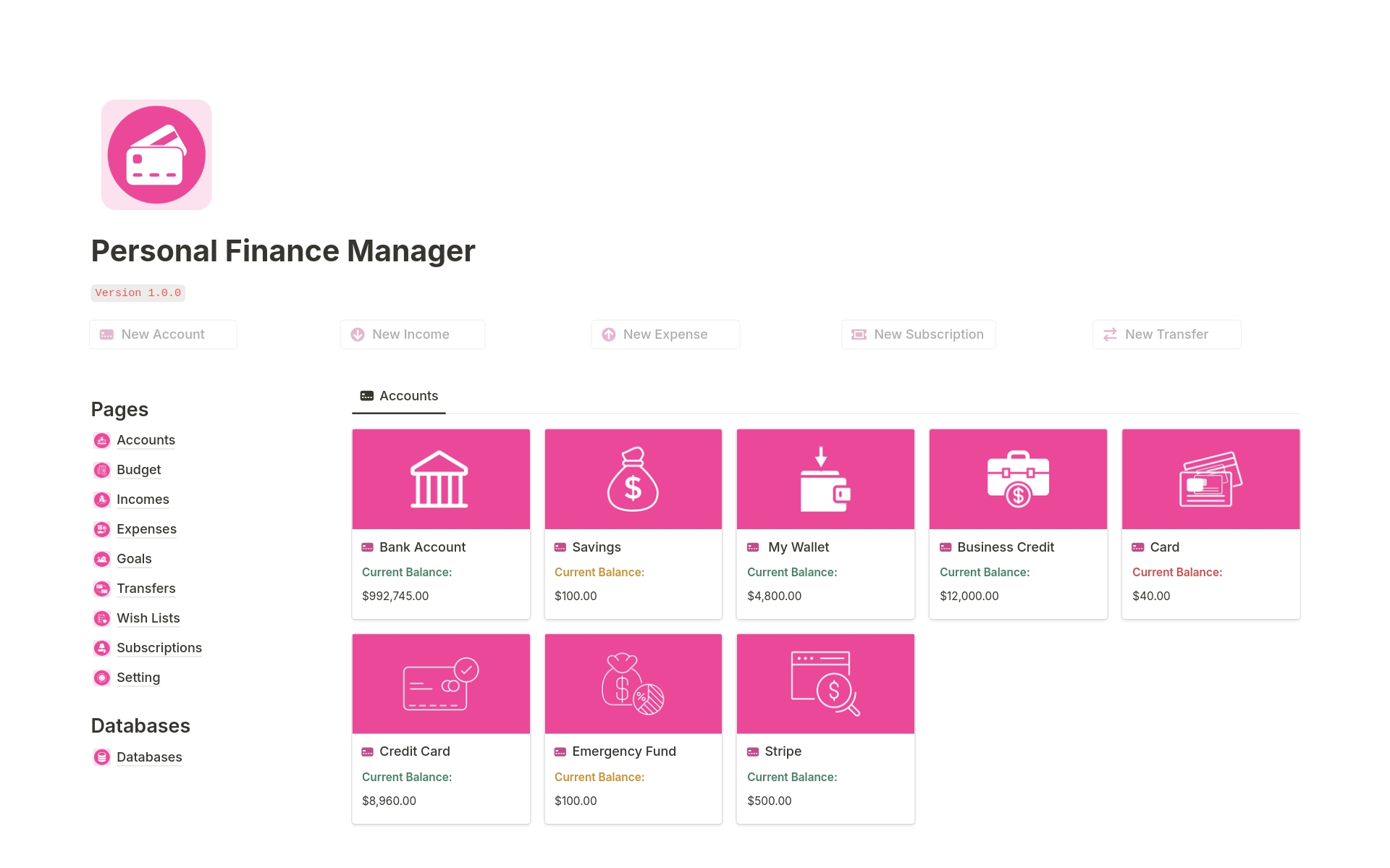
Task: Click the large pink credit card page icon
Action: point(156,155)
